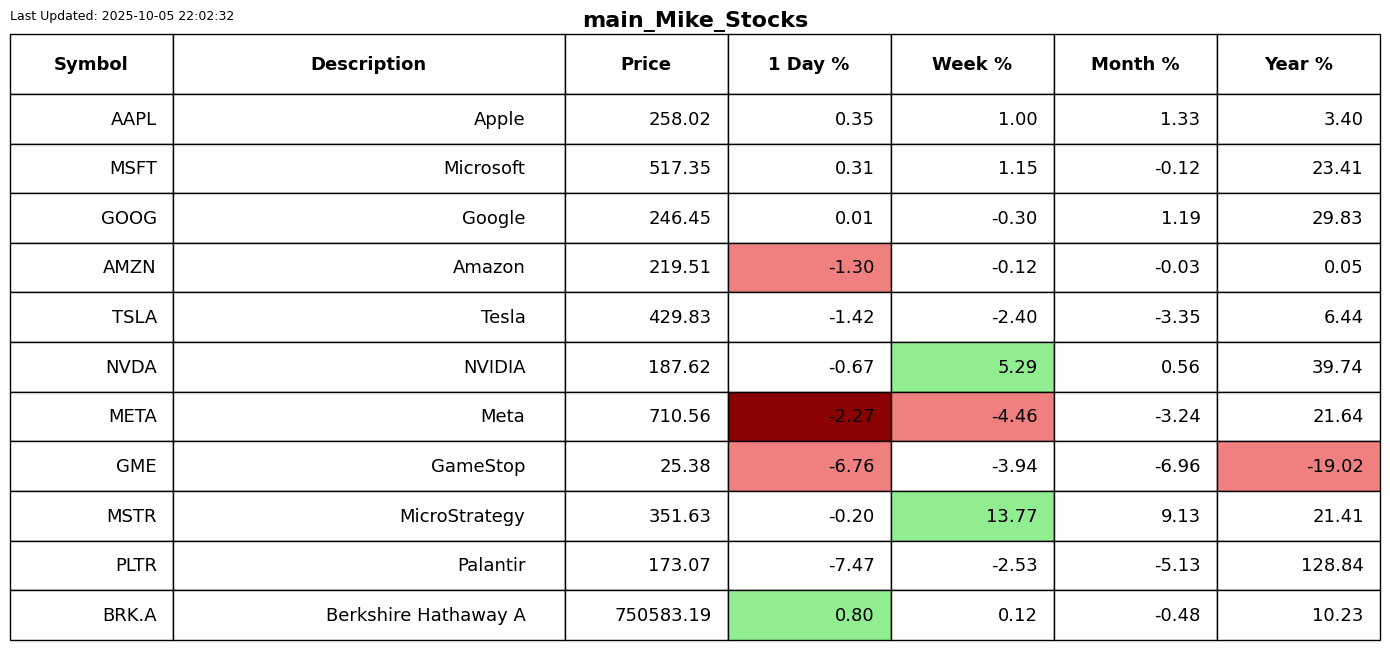This screenshot has height=650, width=1390.
Task: Click the green BRK.A 1 Day cell
Action: click(809, 615)
